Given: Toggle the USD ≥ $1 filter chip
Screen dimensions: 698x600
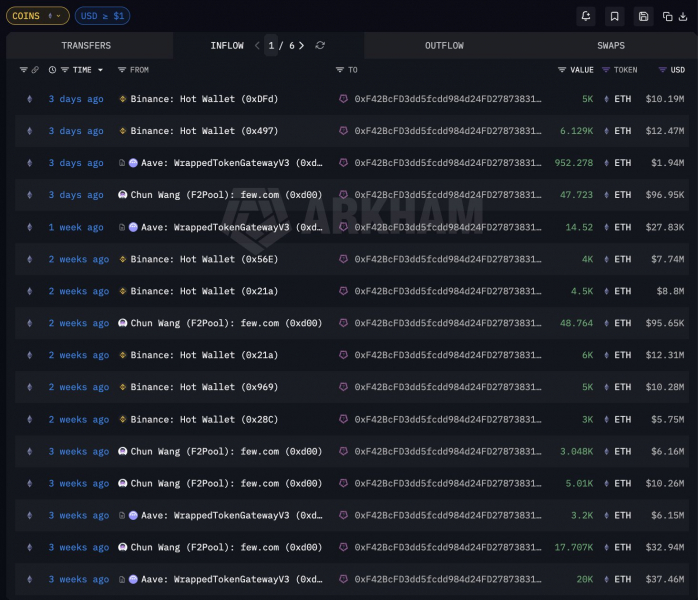Looking at the screenshot, I should (102, 16).
